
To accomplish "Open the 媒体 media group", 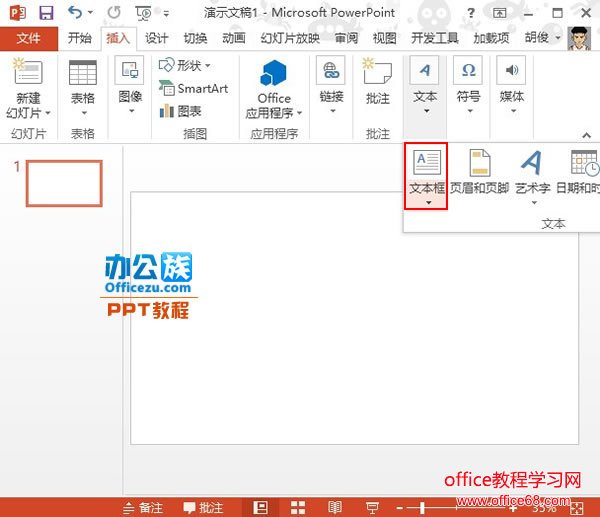I will pos(512,85).
